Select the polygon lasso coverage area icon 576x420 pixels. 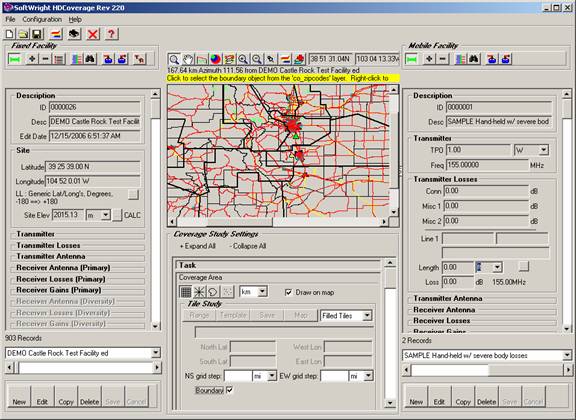coord(213,292)
